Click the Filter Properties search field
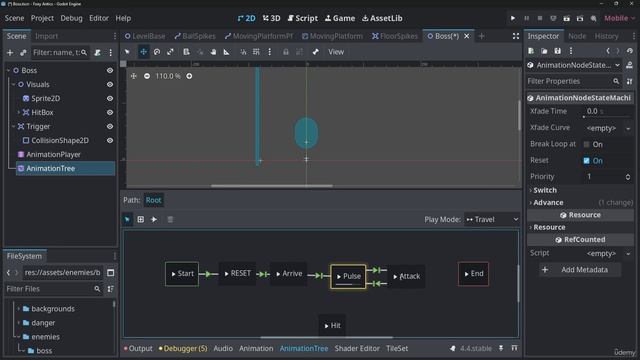This screenshot has width=640, height=360. 573,82
